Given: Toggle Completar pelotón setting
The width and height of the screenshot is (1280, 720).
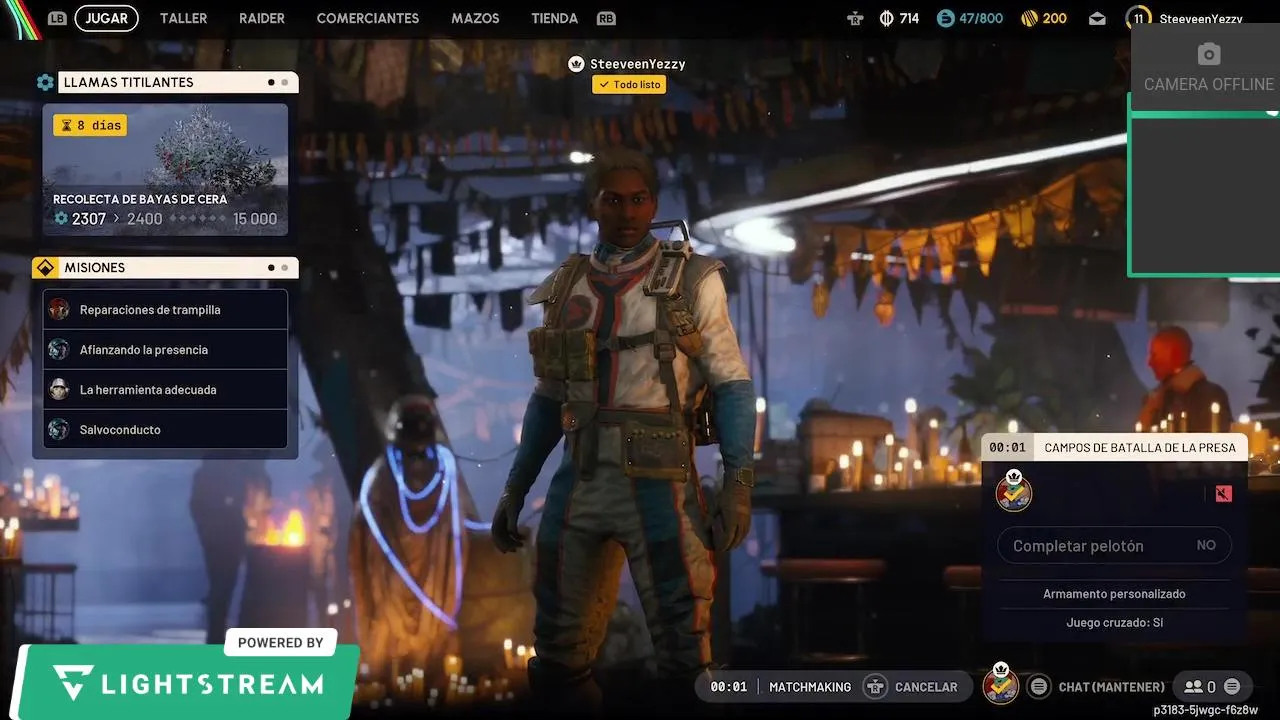Looking at the screenshot, I should (x=1115, y=546).
